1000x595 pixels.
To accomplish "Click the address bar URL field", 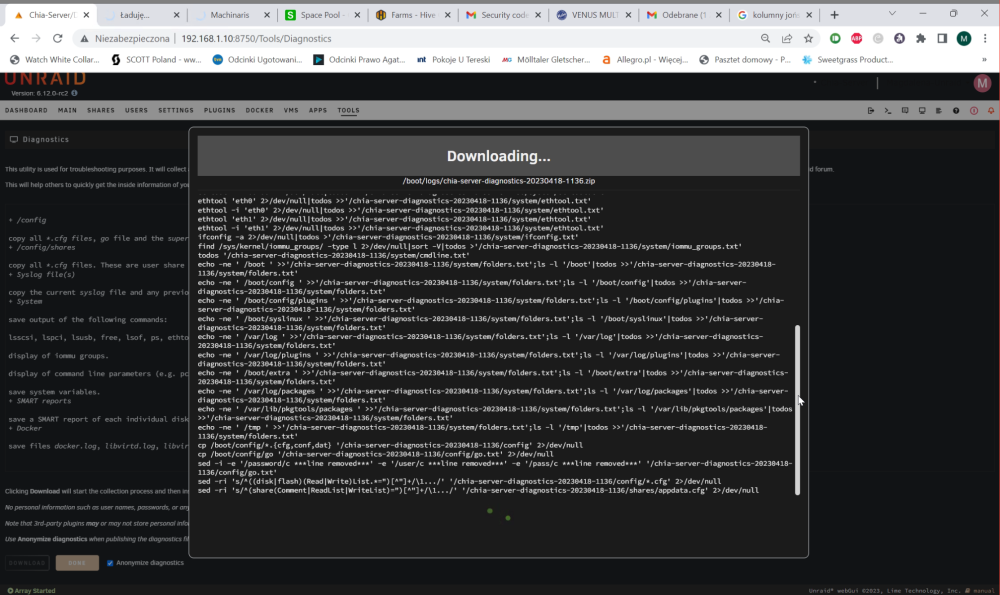I will pyautogui.click(x=415, y=39).
